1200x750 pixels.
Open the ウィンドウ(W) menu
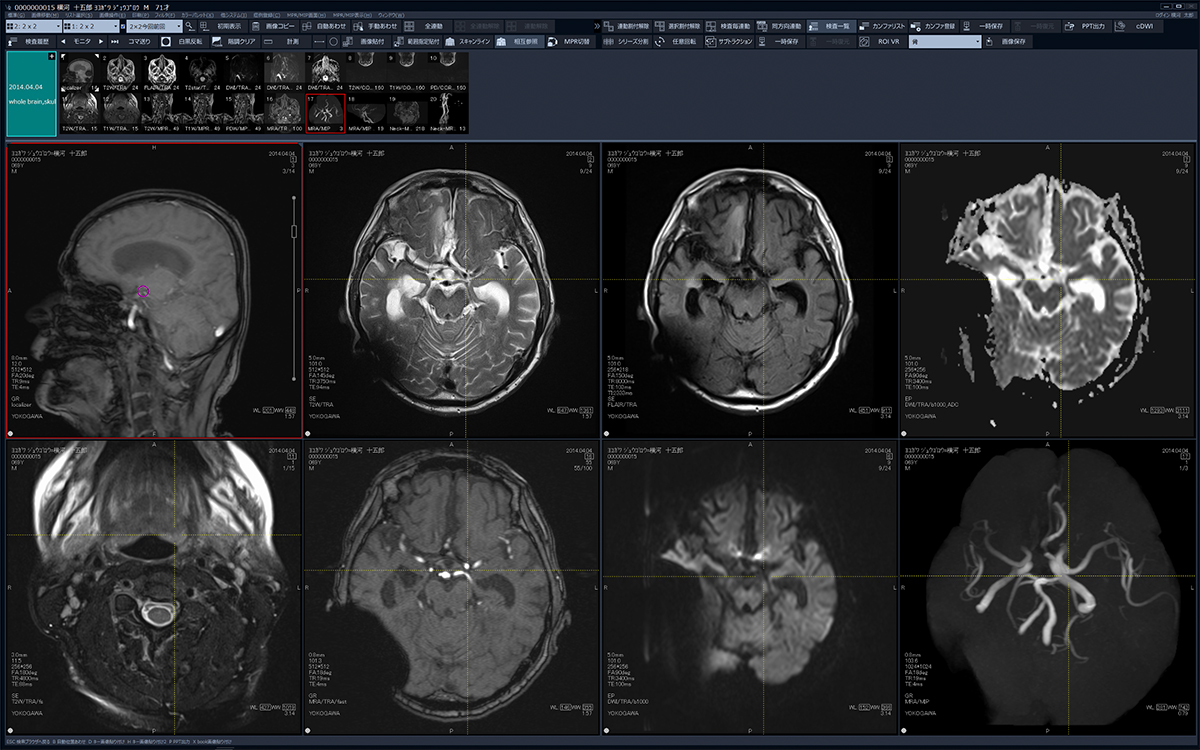point(392,15)
